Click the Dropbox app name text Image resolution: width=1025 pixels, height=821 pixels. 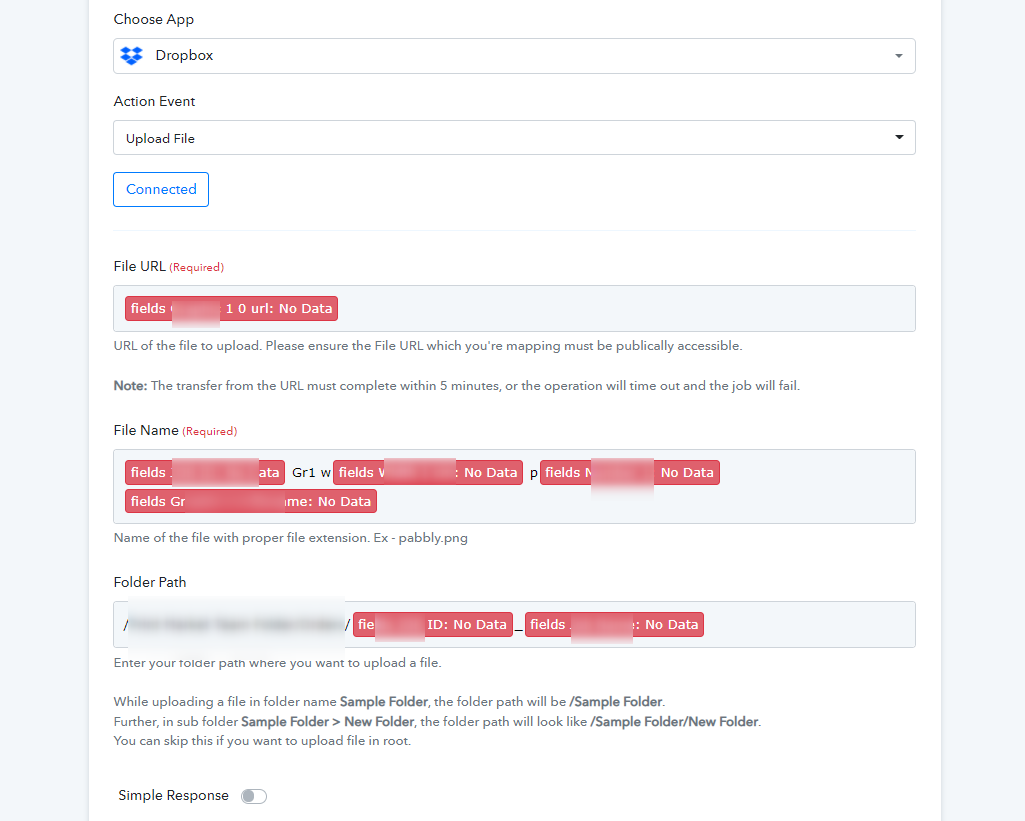point(184,56)
